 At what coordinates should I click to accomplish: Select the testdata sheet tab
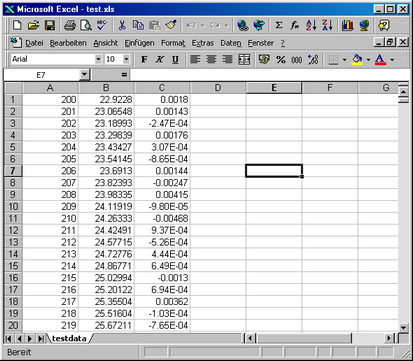pos(69,338)
